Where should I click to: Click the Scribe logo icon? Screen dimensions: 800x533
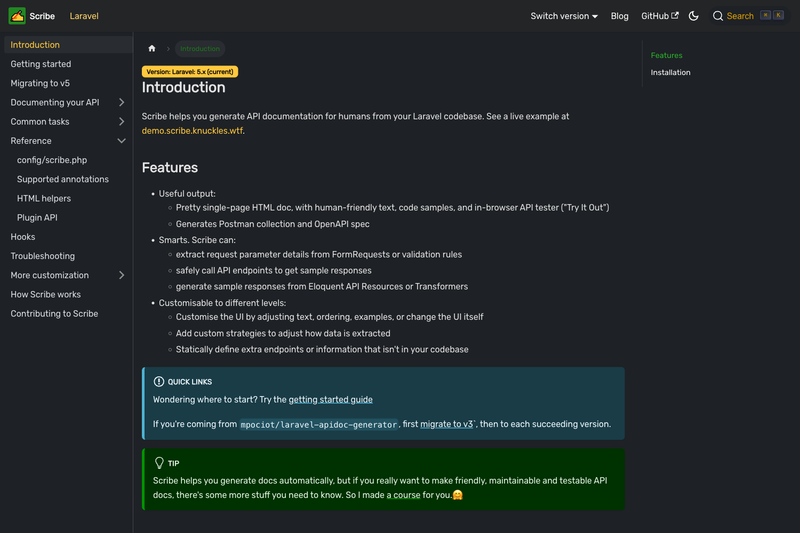click(17, 16)
